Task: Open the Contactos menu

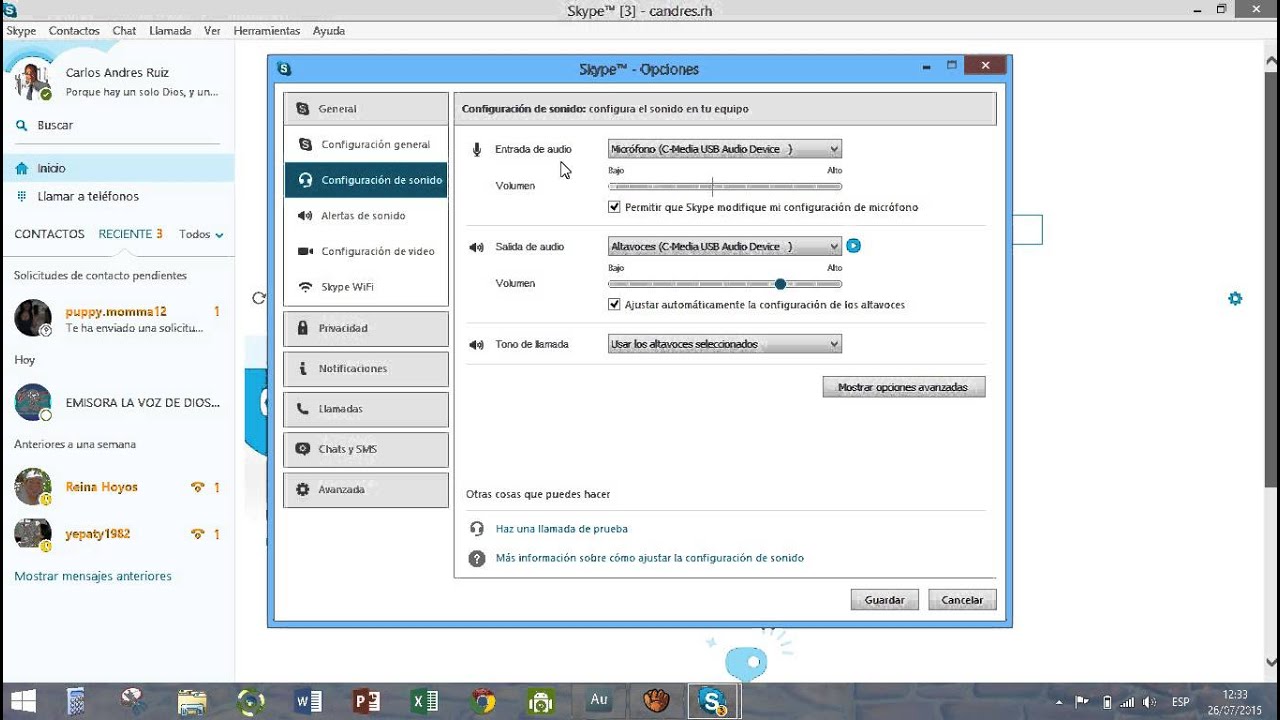Action: tap(74, 31)
